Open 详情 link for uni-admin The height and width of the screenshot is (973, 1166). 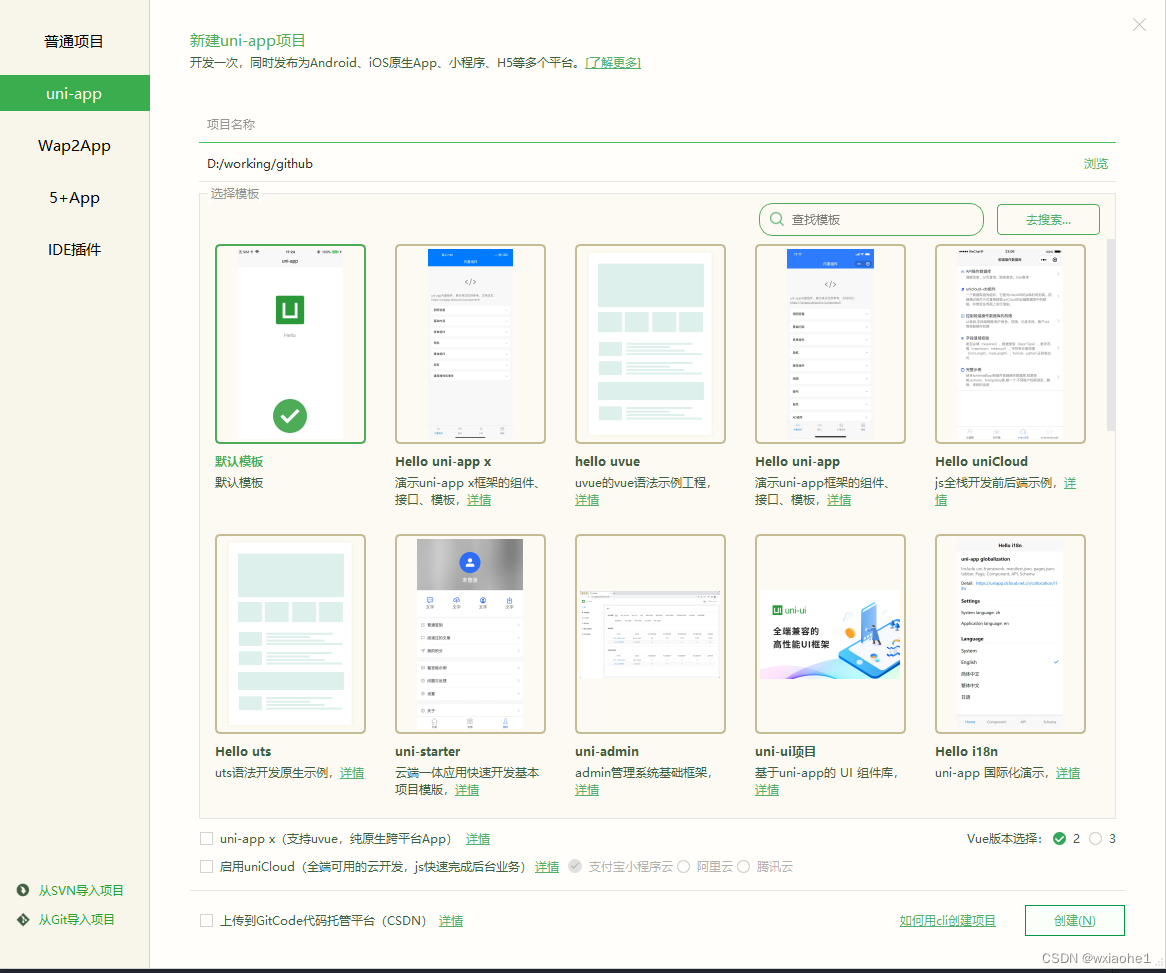(x=587, y=790)
